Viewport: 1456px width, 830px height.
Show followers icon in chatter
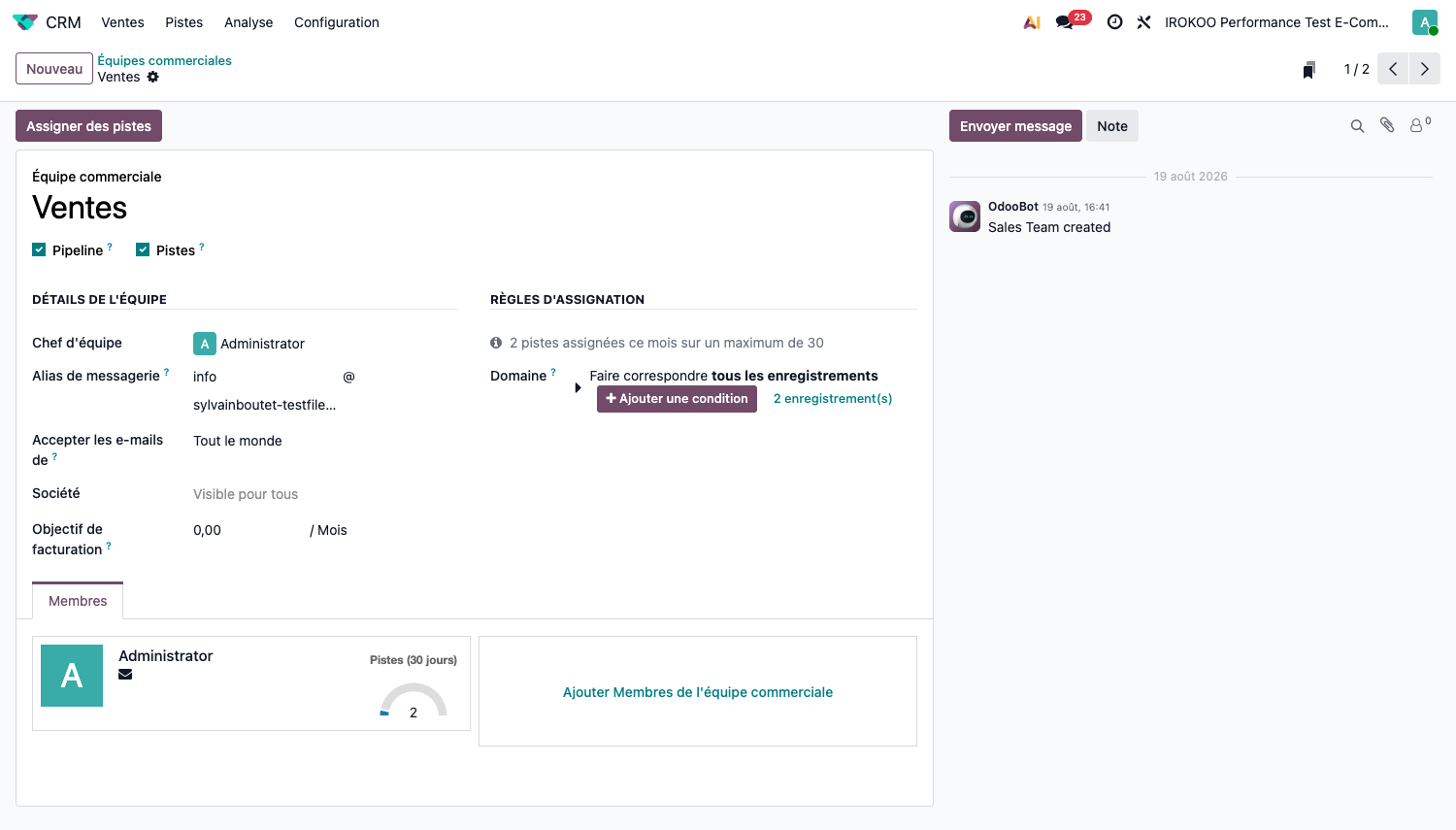pyautogui.click(x=1420, y=125)
